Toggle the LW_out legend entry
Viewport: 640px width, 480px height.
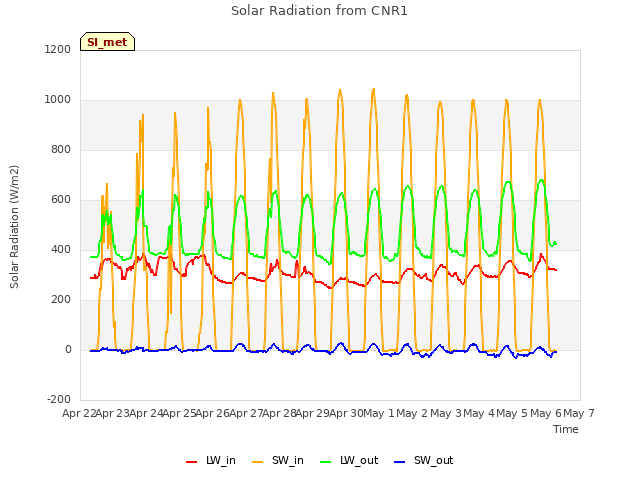coord(349,461)
